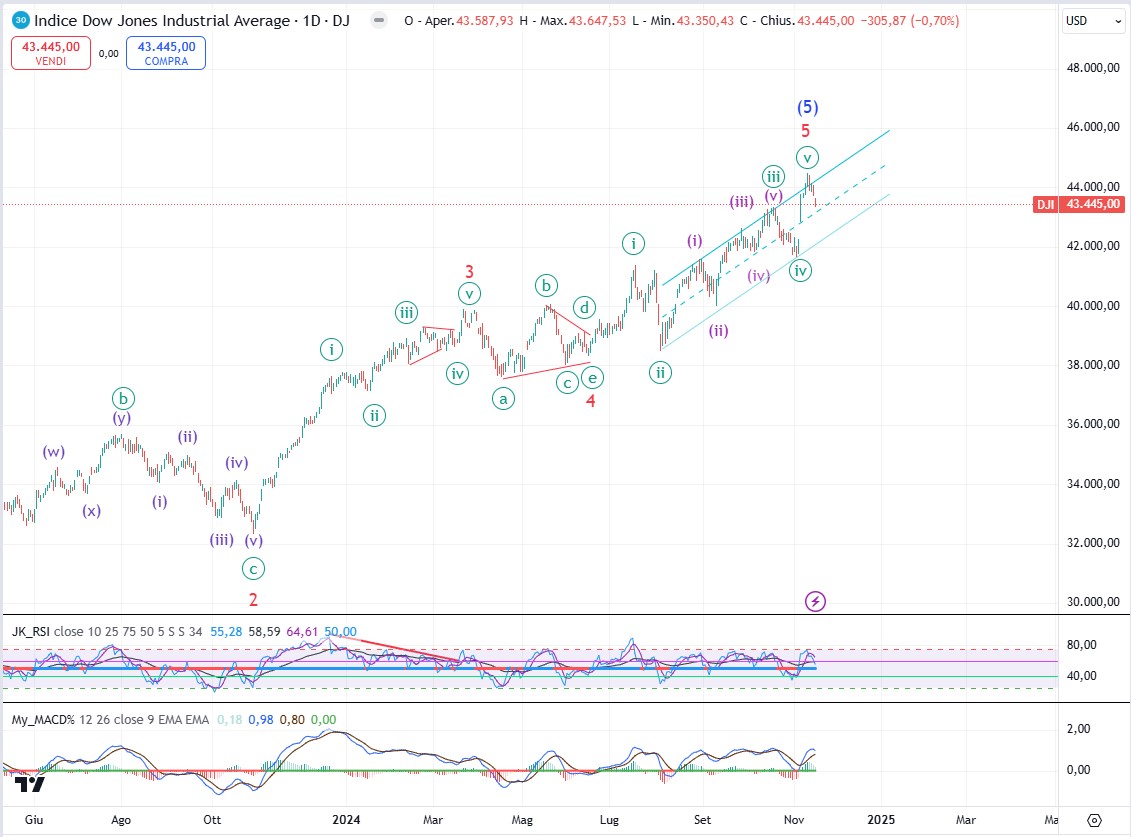This screenshot has width=1131, height=837.
Task: Click the Set time axis label
Action: coord(703,820)
